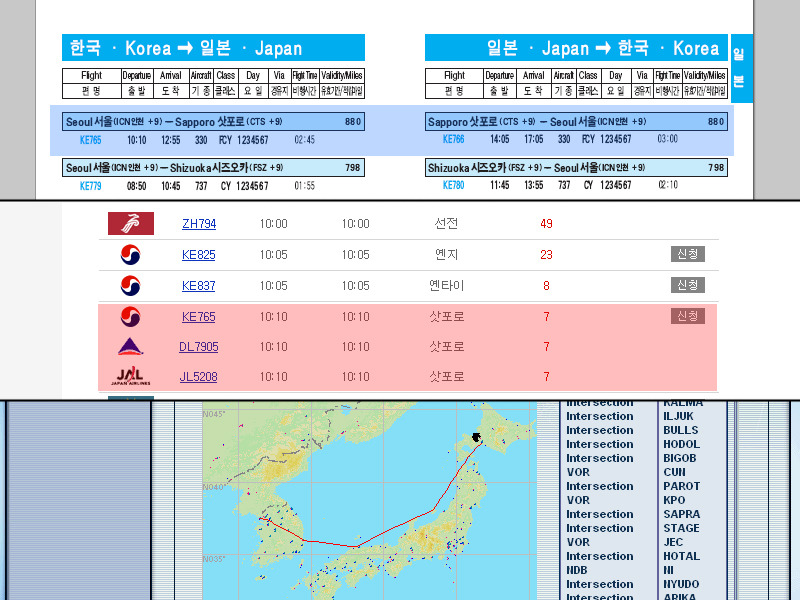Click the Japan to Korea header banner

click(x=576, y=47)
